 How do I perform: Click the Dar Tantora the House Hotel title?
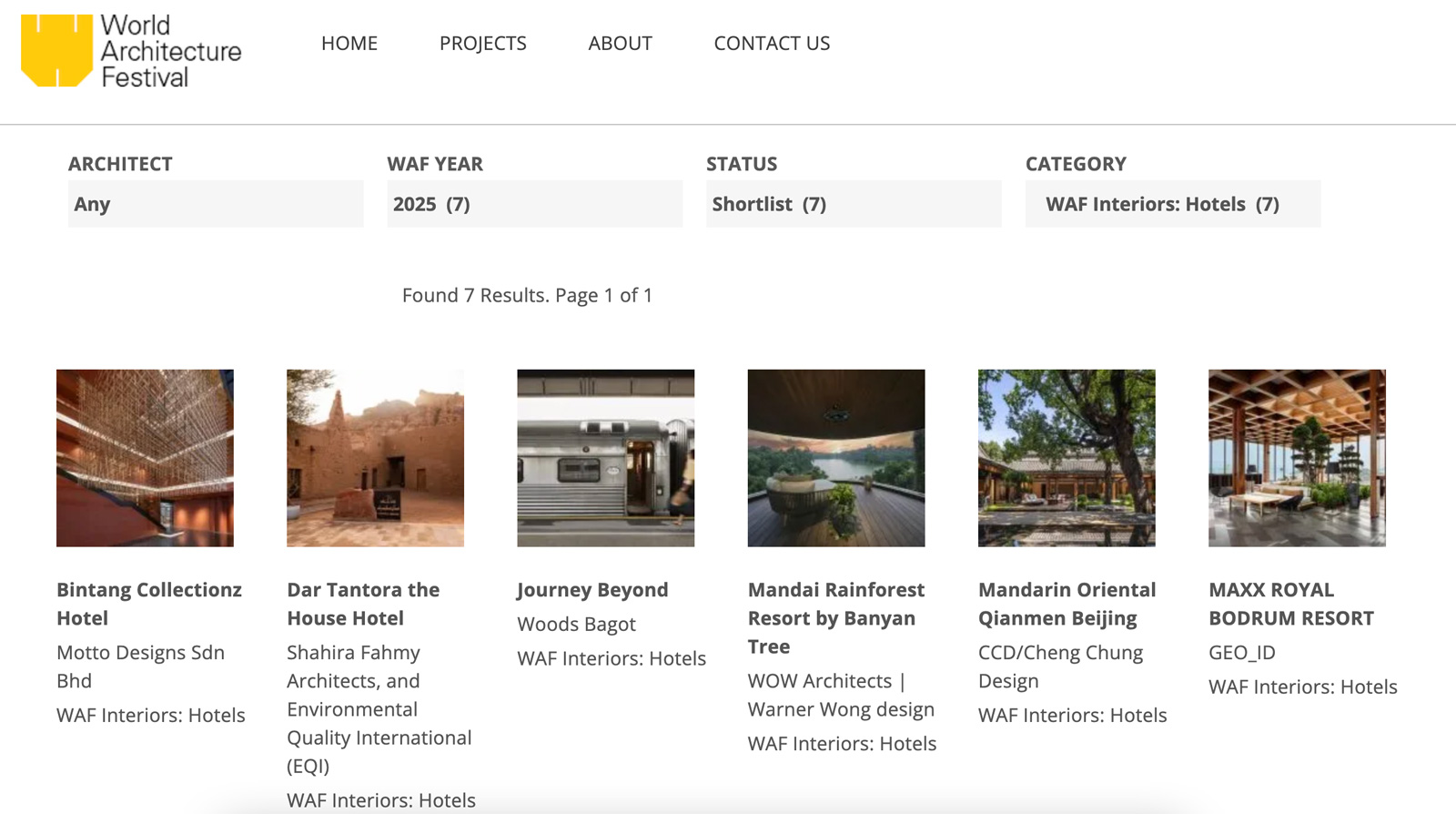[x=363, y=604]
